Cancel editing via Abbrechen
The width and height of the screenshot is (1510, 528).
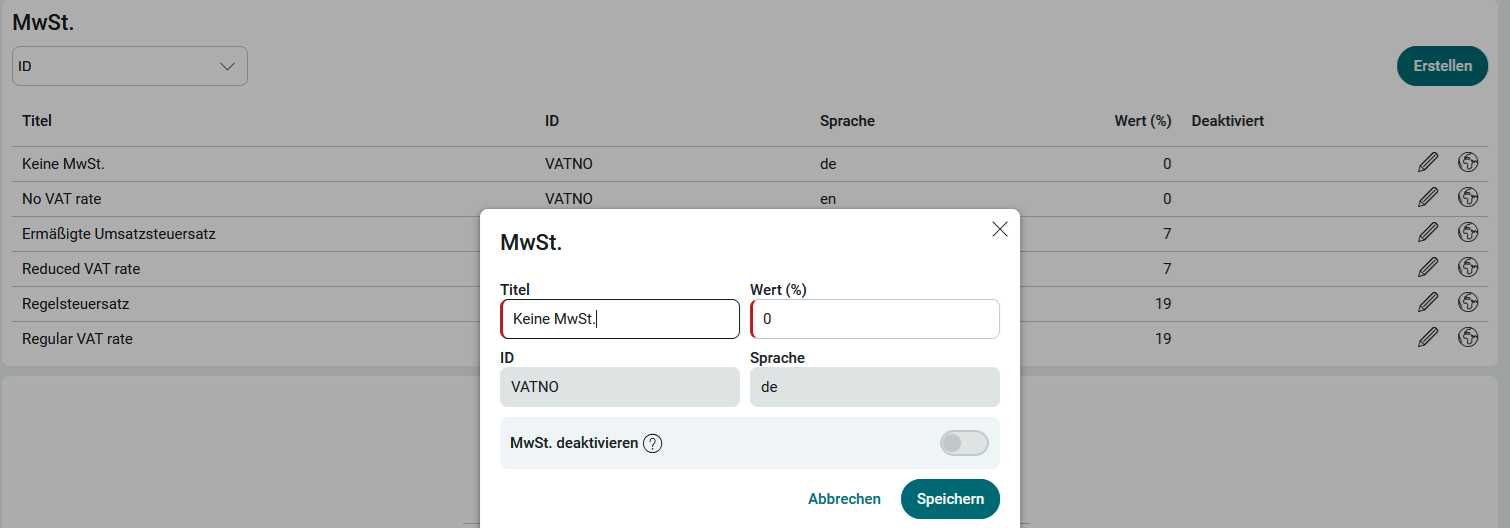click(844, 499)
